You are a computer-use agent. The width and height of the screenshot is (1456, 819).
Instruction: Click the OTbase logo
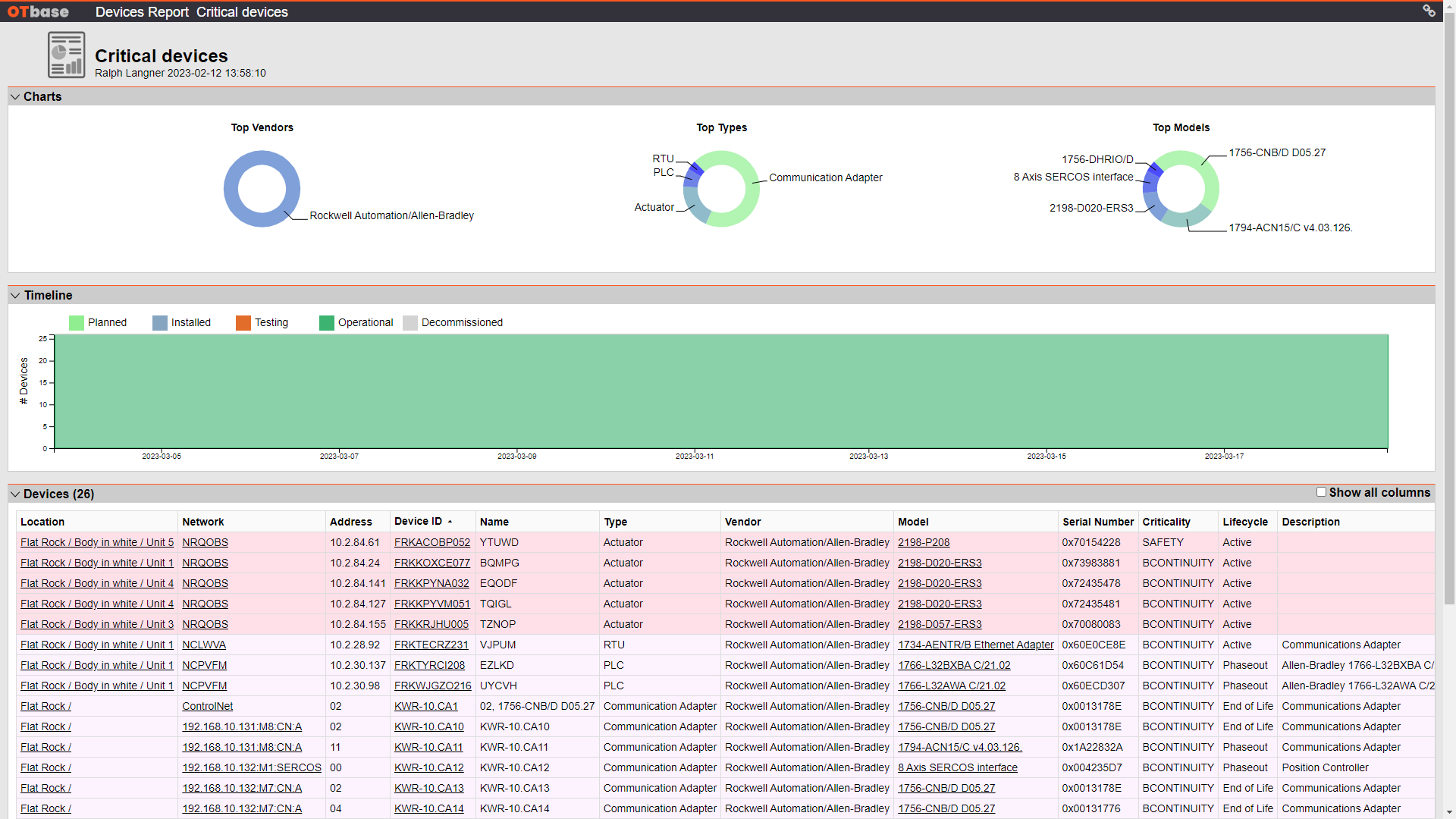click(38, 11)
